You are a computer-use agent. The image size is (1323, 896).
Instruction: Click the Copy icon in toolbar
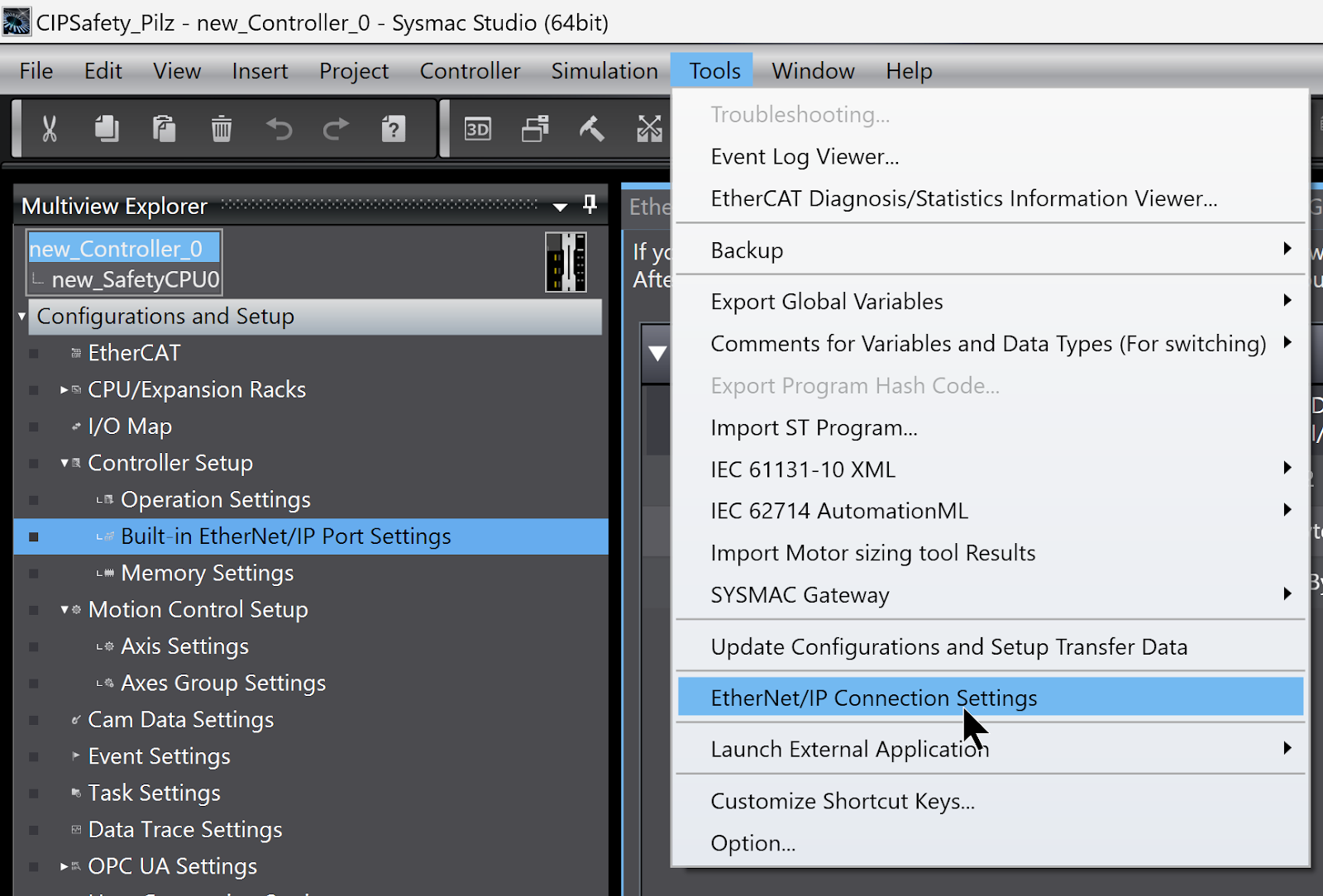point(107,129)
